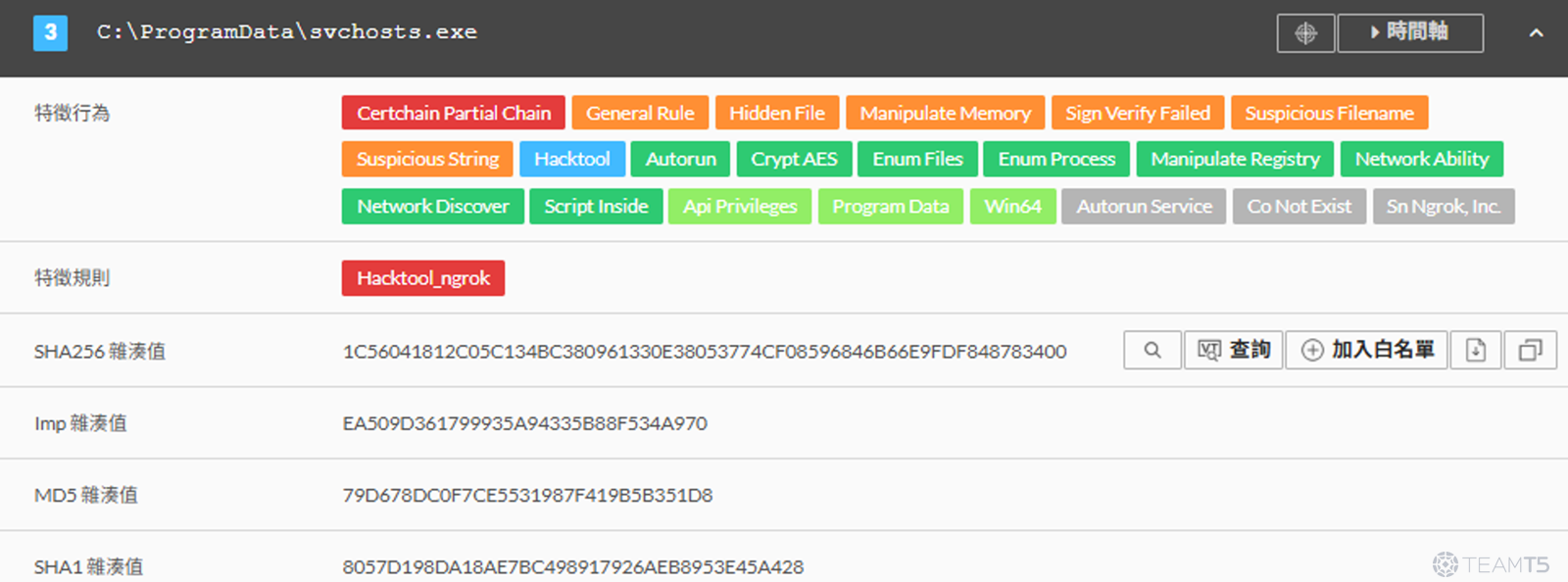The image size is (1568, 582).
Task: Click the file download icon
Action: click(x=1475, y=350)
